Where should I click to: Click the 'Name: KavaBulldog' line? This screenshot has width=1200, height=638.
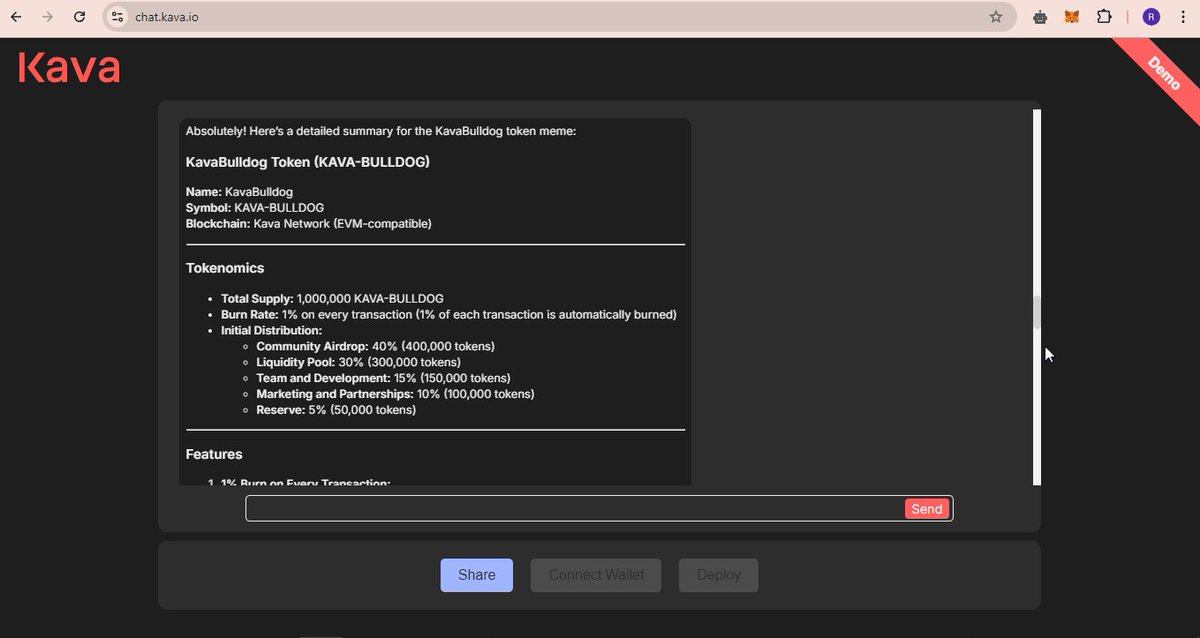[x=239, y=191]
